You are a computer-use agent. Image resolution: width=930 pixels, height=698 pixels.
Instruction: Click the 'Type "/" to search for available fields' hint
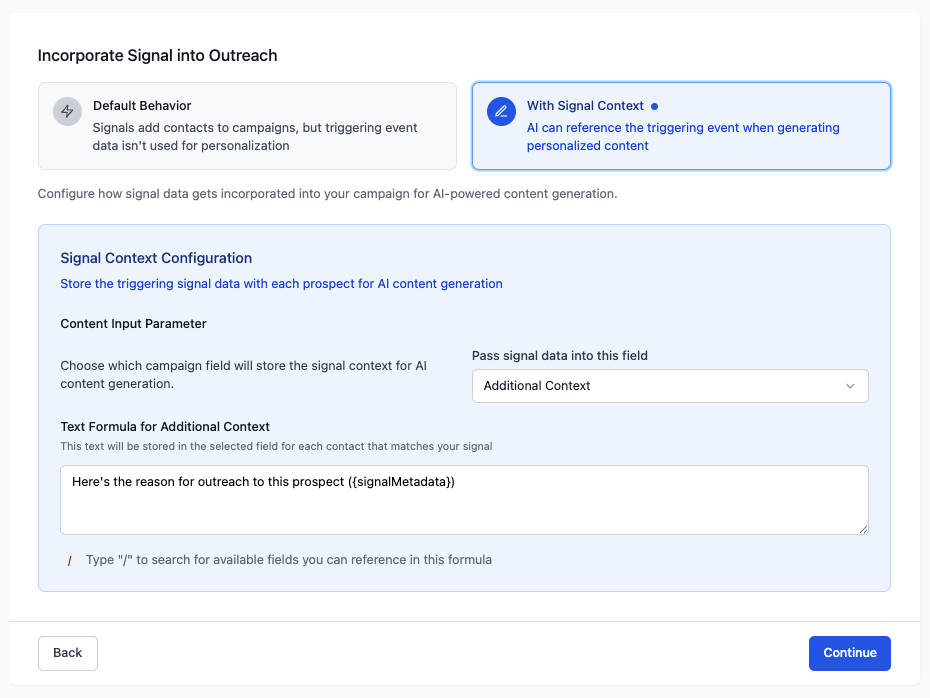coord(289,560)
